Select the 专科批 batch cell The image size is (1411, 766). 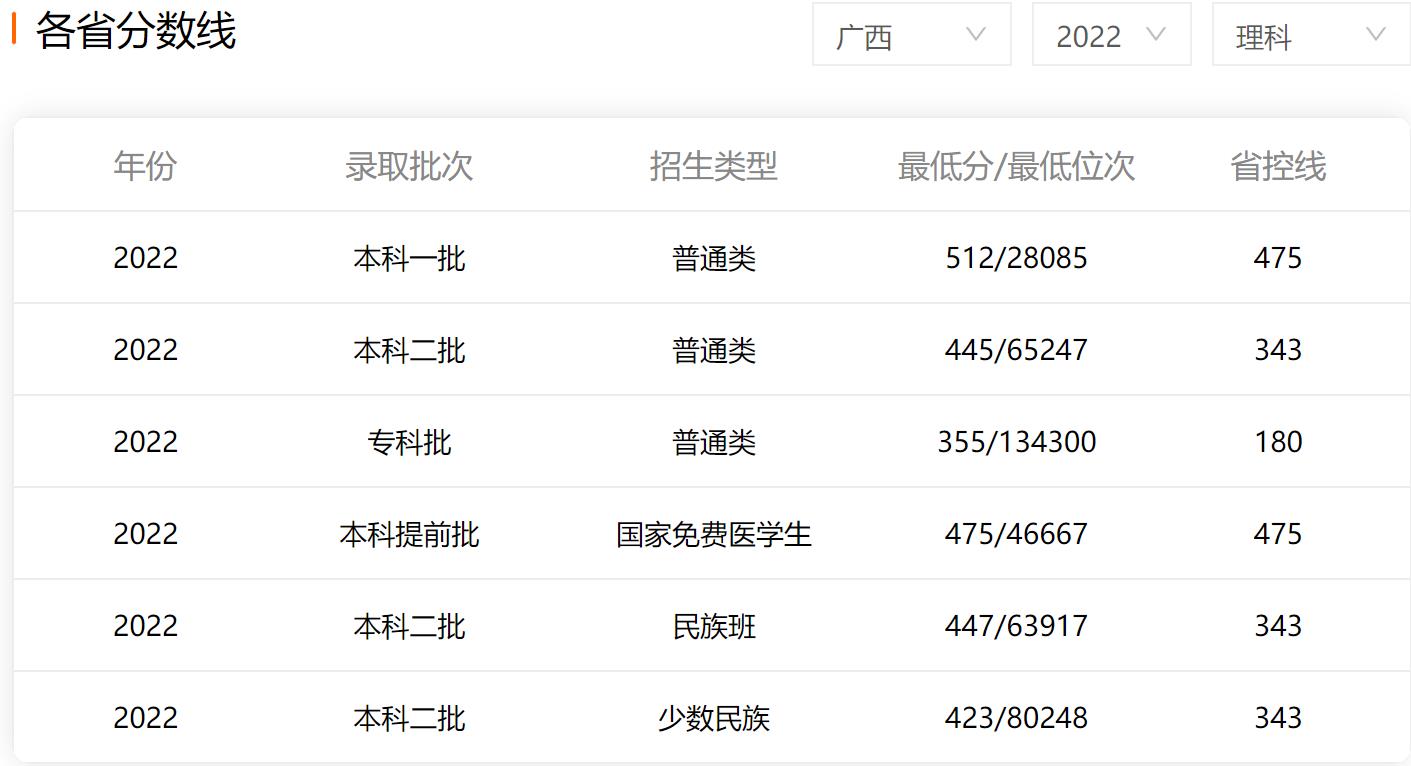tap(409, 442)
